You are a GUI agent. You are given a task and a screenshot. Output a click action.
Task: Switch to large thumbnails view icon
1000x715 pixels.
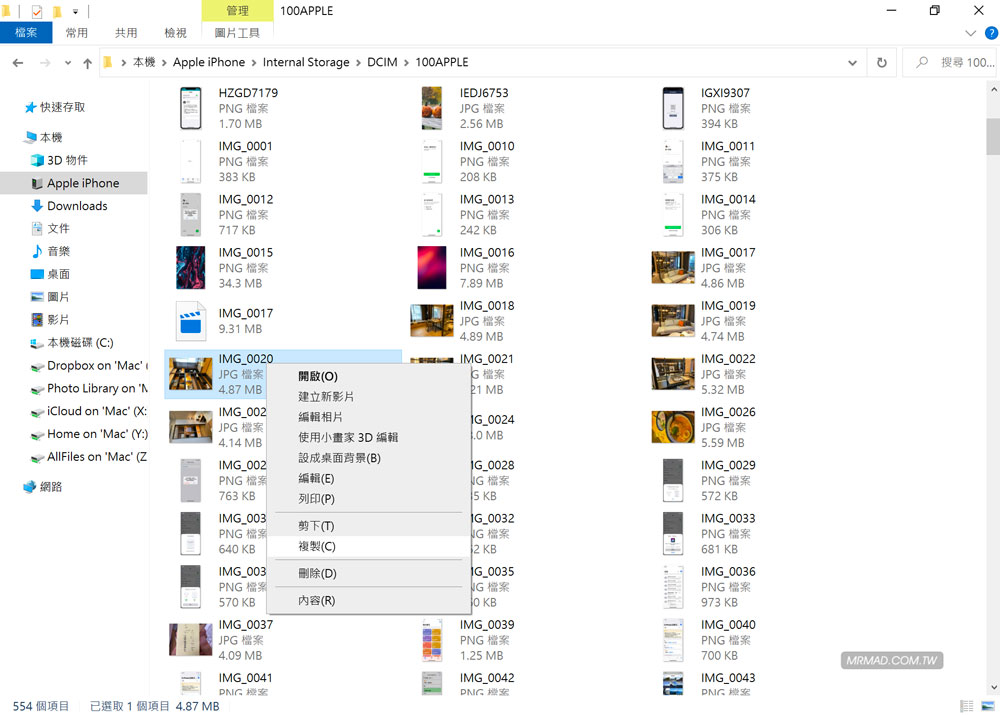pyautogui.click(x=988, y=706)
